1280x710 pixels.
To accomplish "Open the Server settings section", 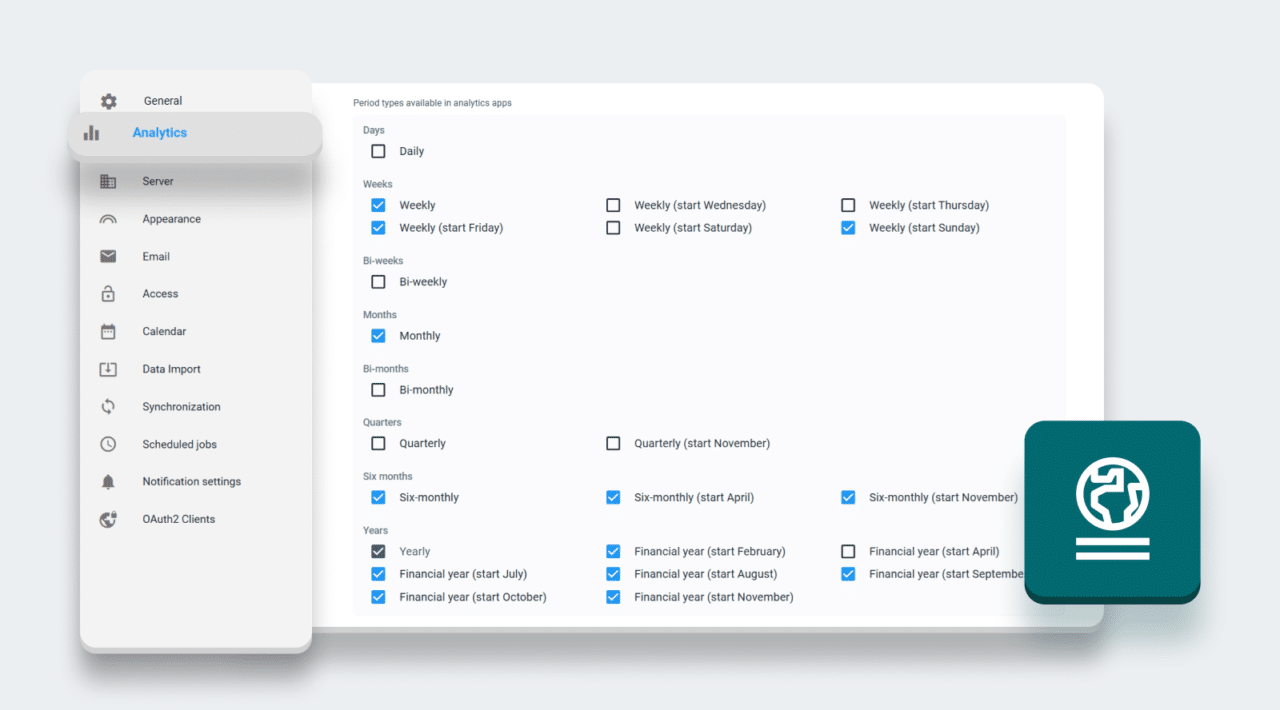I will click(x=158, y=181).
